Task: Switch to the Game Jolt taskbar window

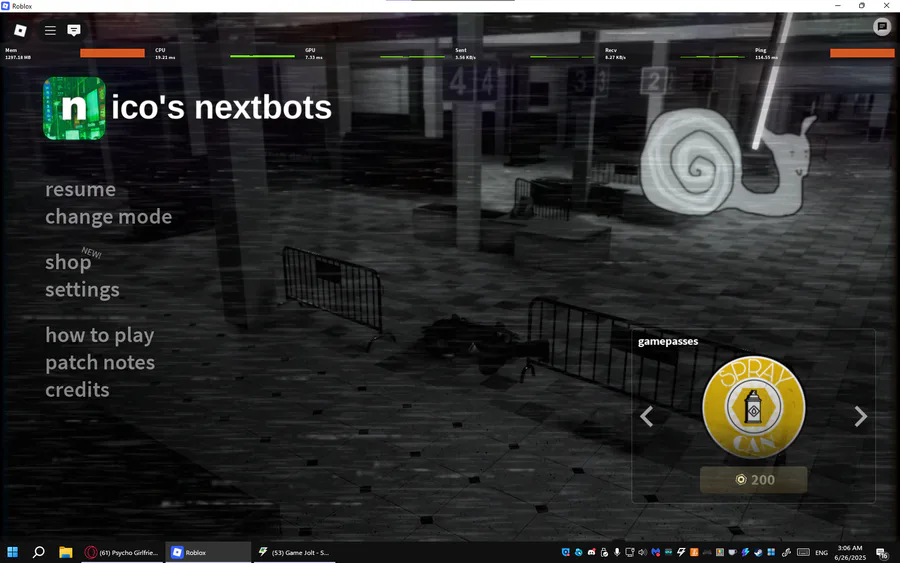Action: [294, 552]
